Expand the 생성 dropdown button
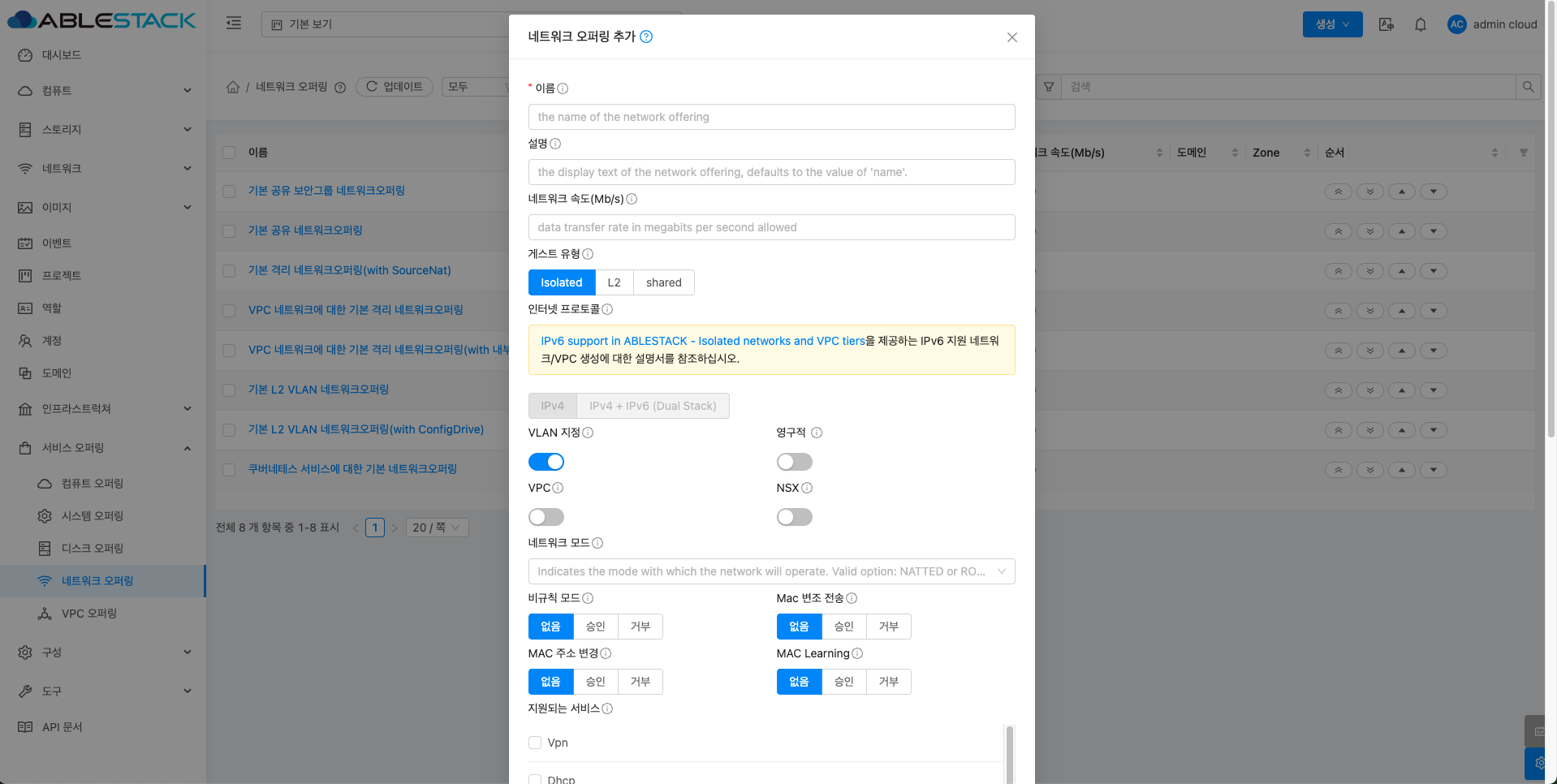The height and width of the screenshot is (784, 1557). point(1332,24)
